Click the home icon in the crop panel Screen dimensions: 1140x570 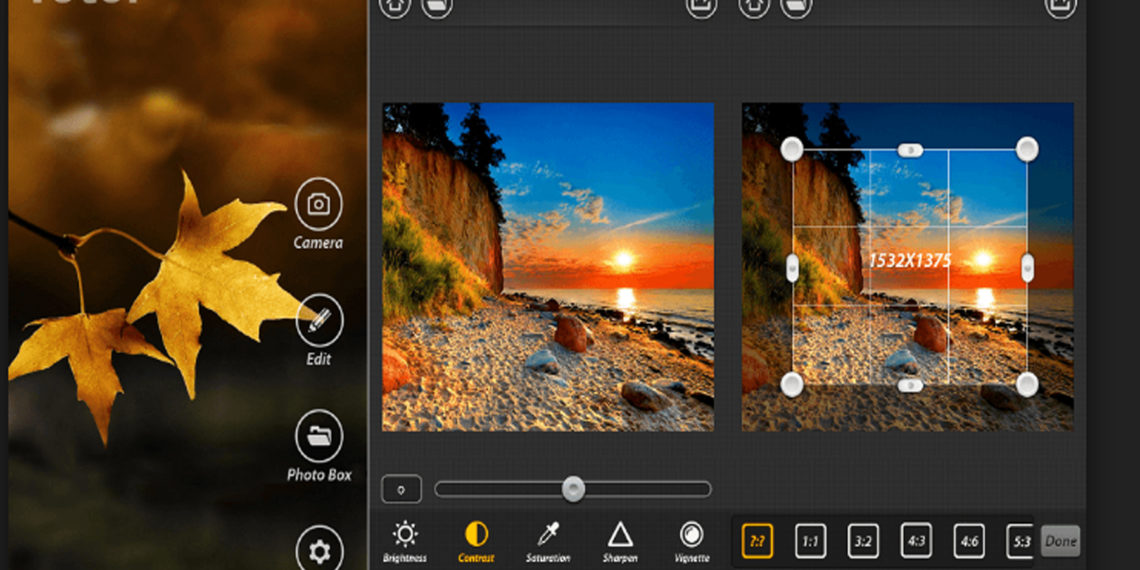click(754, 6)
